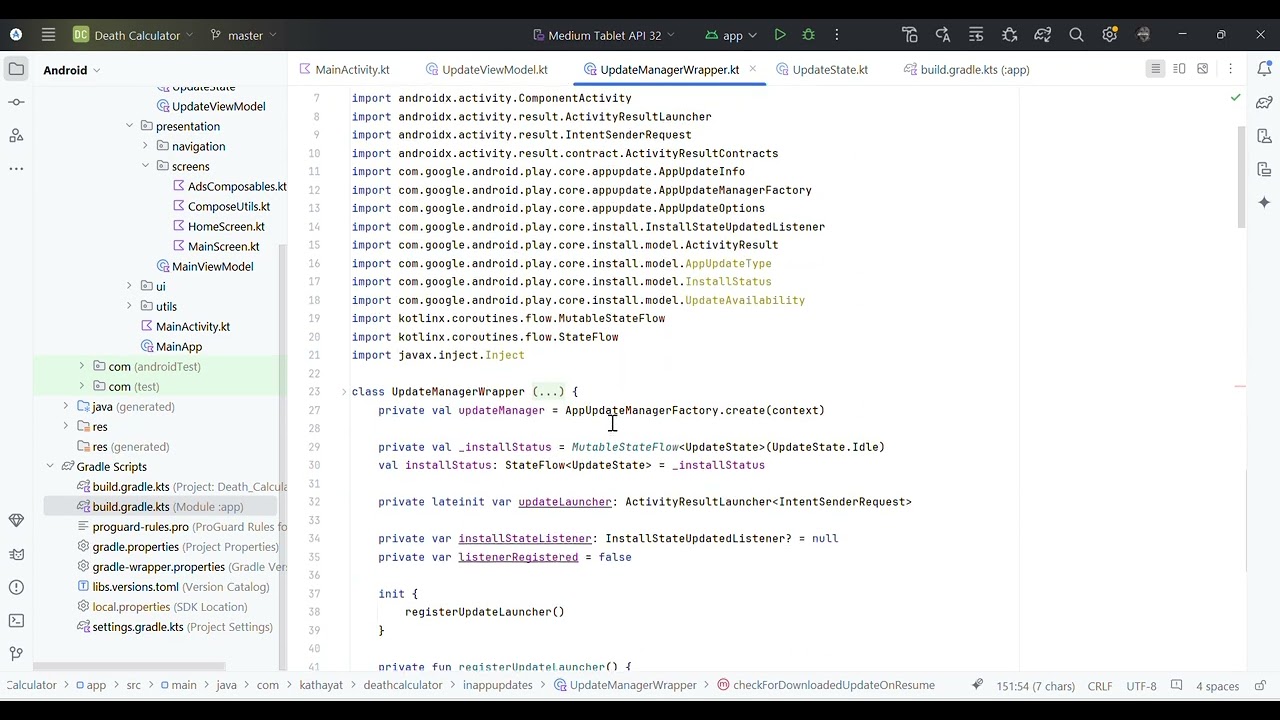The height and width of the screenshot is (720, 1280).
Task: Open the Resource Manager tool window
Action: tap(16, 135)
